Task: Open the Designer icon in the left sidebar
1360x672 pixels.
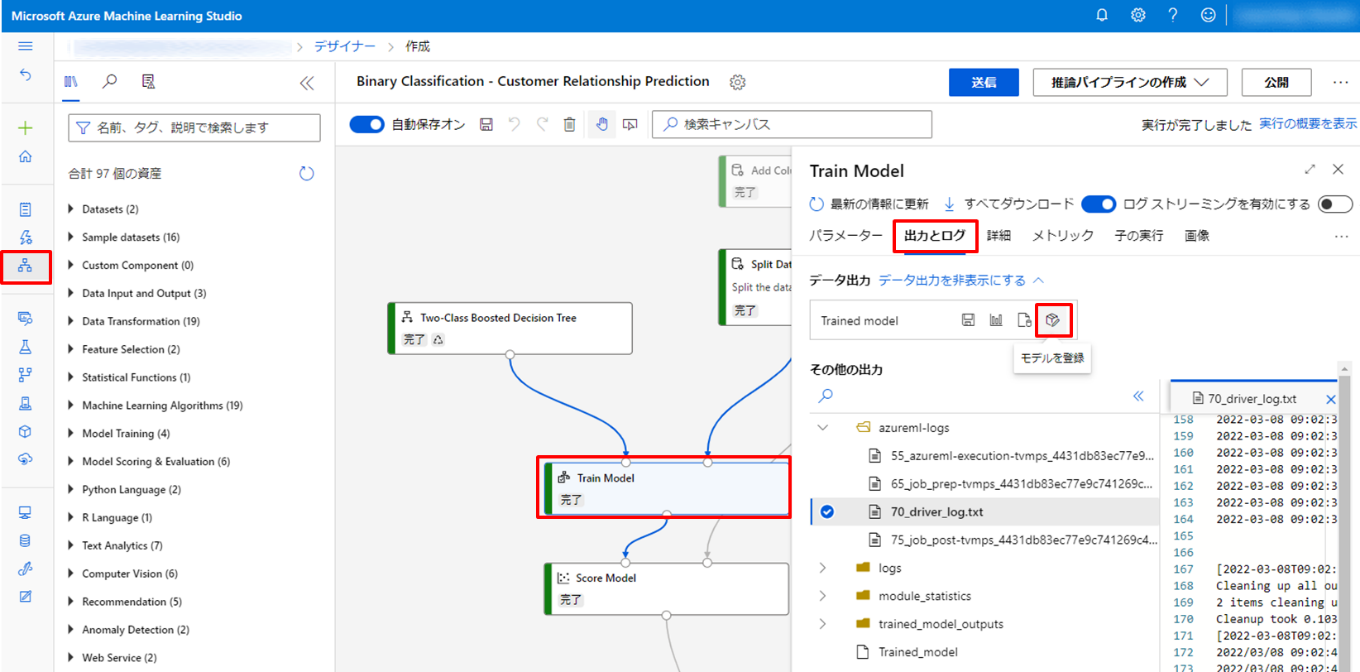Action: (25, 266)
